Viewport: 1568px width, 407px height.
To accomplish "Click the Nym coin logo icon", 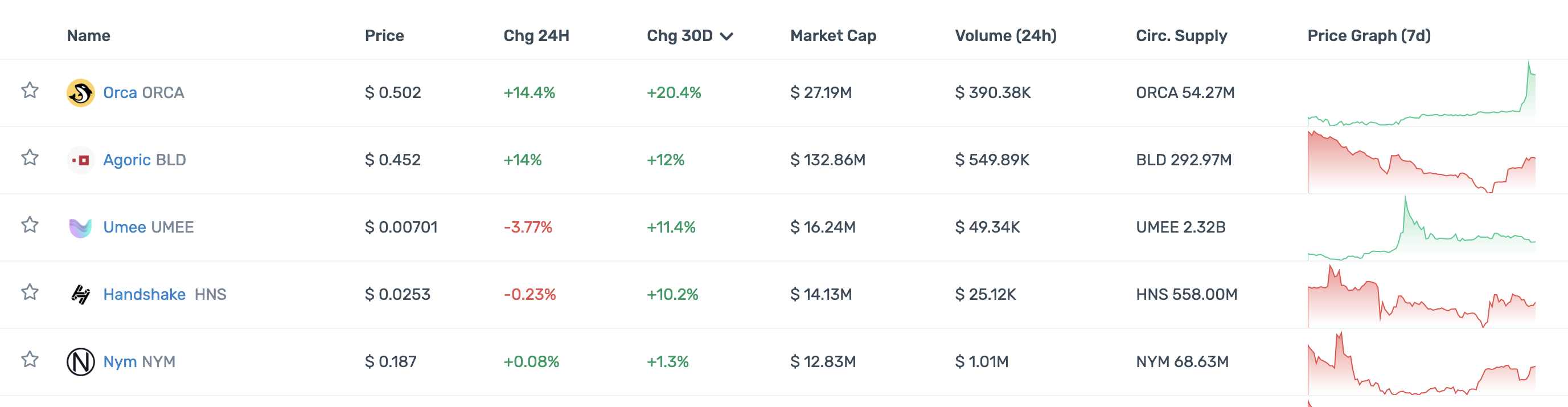I will 80,362.
